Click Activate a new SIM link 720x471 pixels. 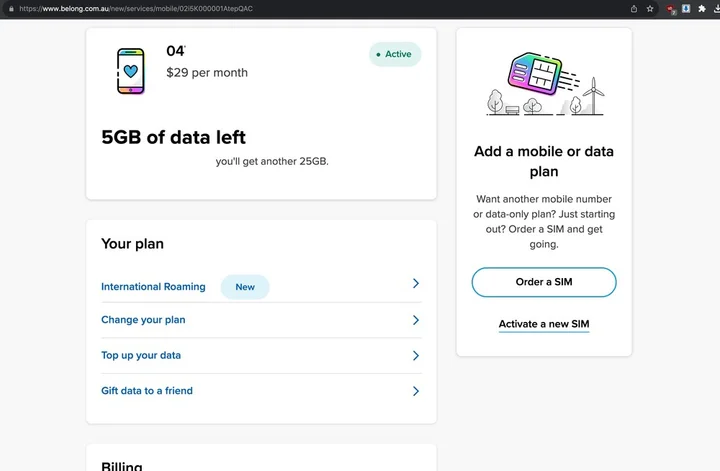point(544,324)
